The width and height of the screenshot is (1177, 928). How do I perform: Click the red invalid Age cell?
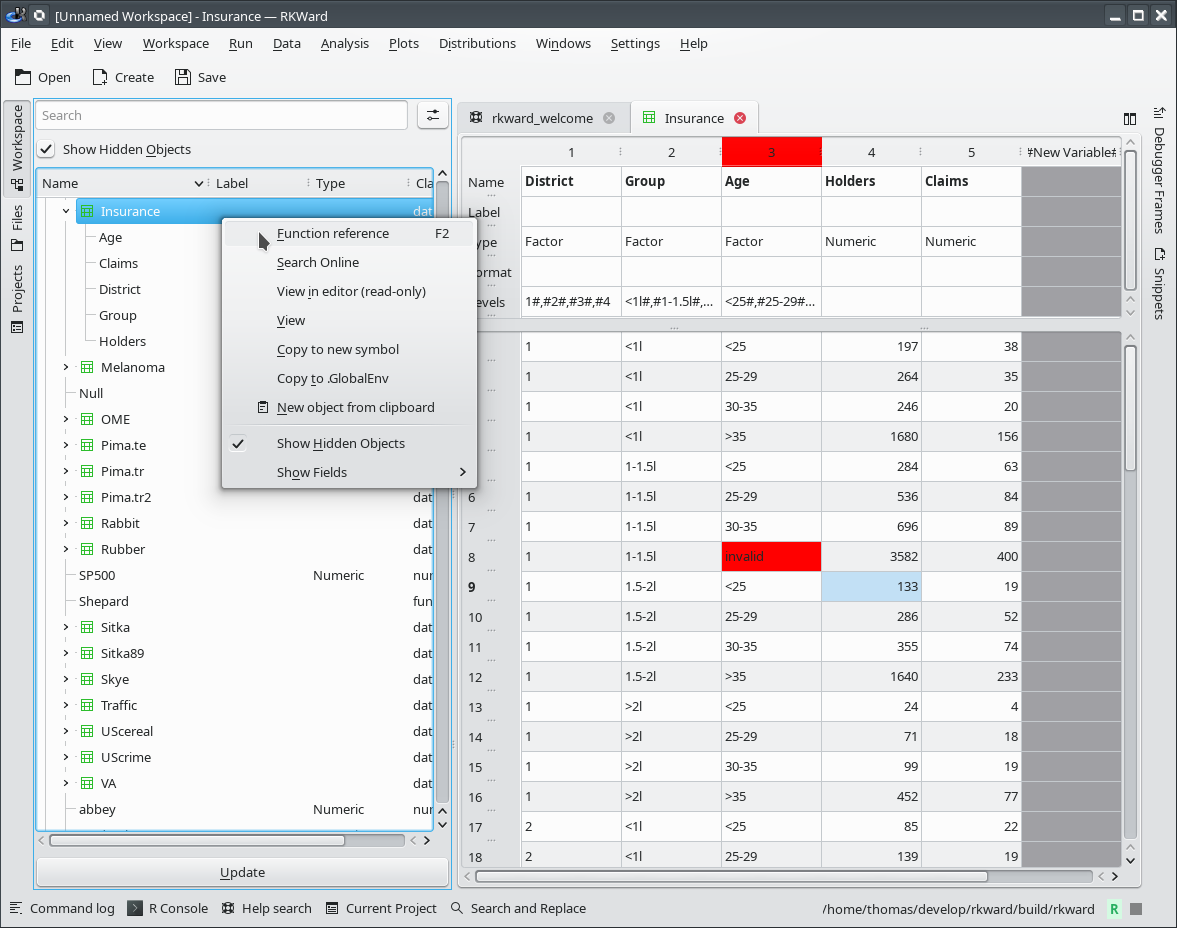click(x=770, y=556)
